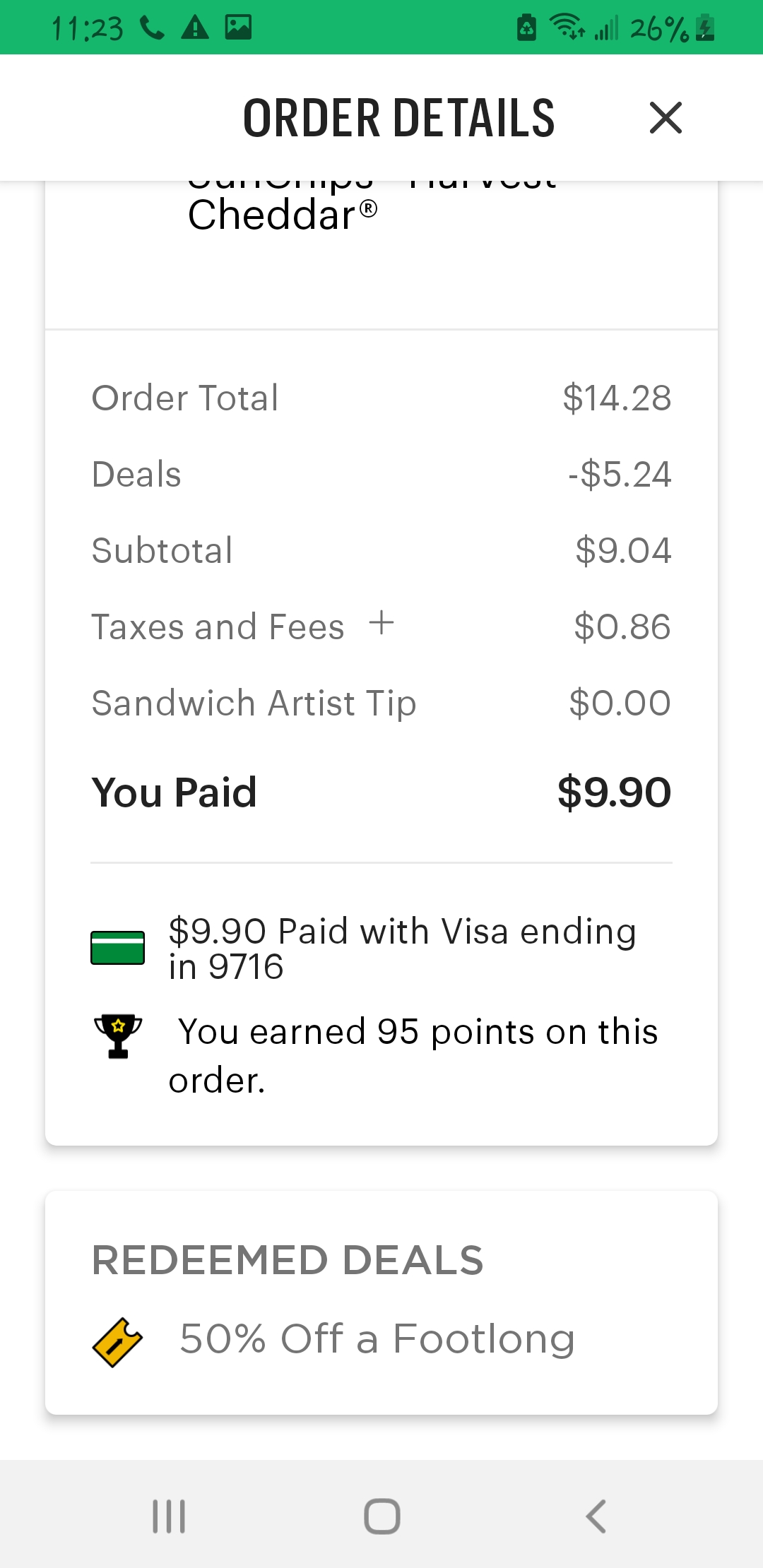Viewport: 763px width, 1568px height.
Task: Tap the image notification status icon
Action: coord(238,28)
